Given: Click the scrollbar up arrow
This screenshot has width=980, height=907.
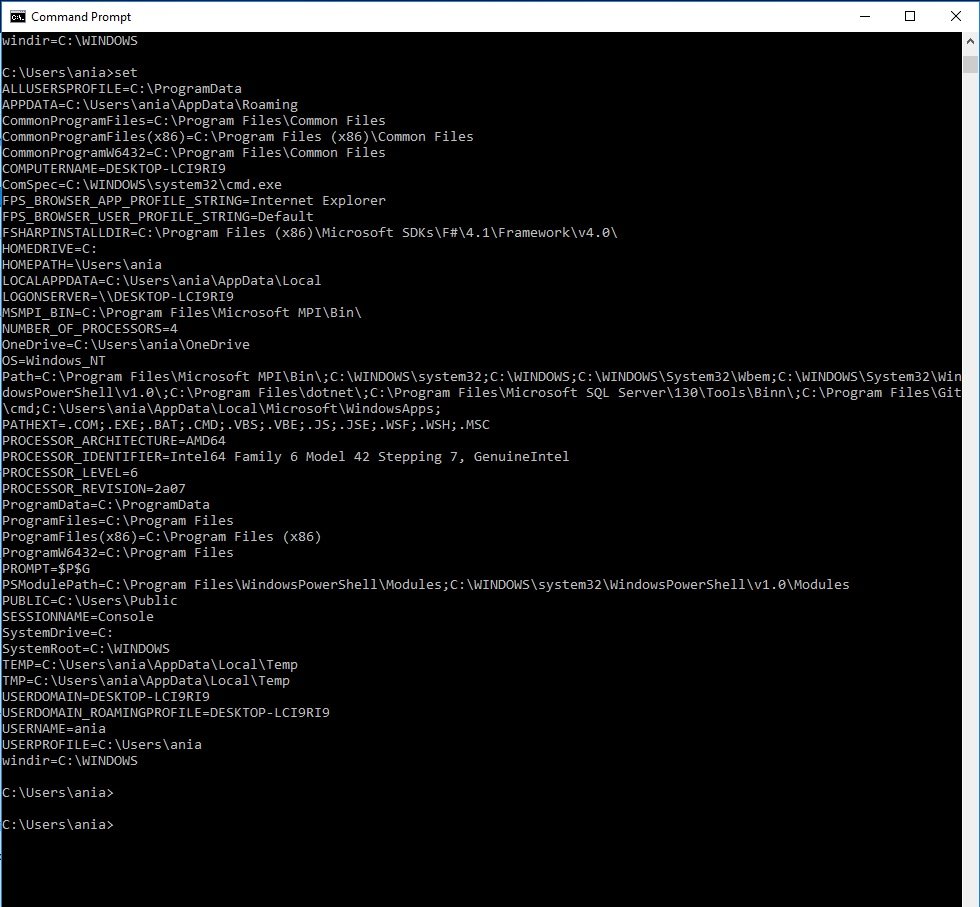Looking at the screenshot, I should click(x=970, y=41).
